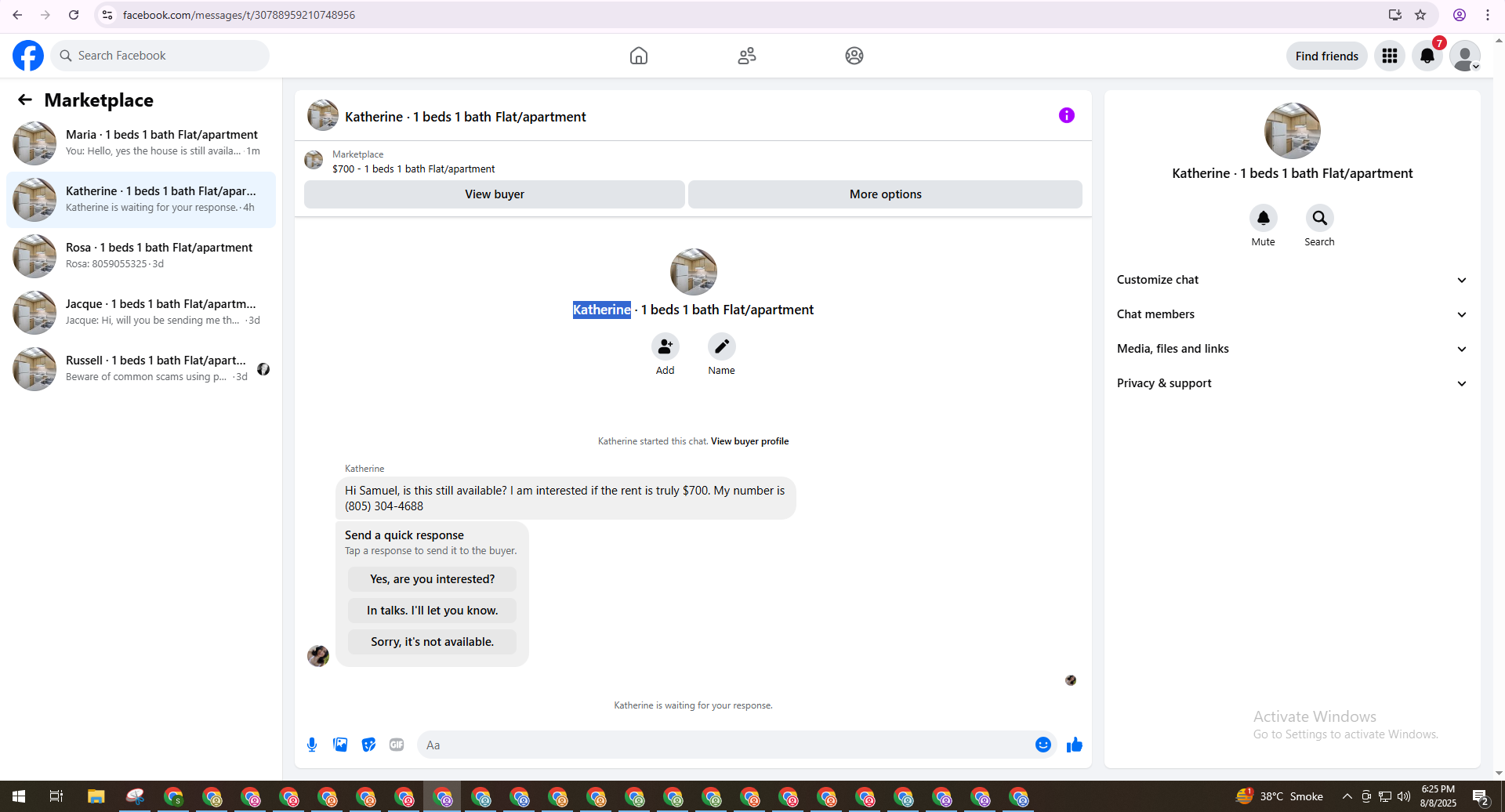
Task: Open the Windows Start menu
Action: [19, 796]
